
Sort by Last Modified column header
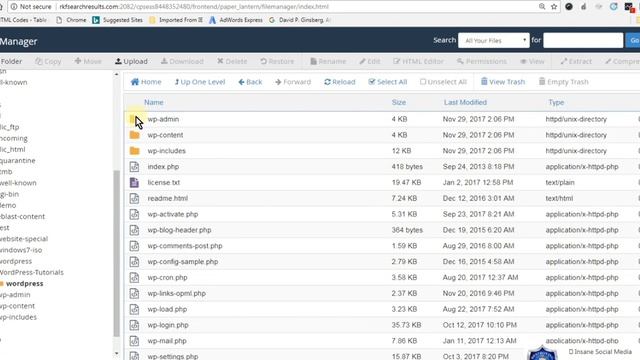click(465, 102)
